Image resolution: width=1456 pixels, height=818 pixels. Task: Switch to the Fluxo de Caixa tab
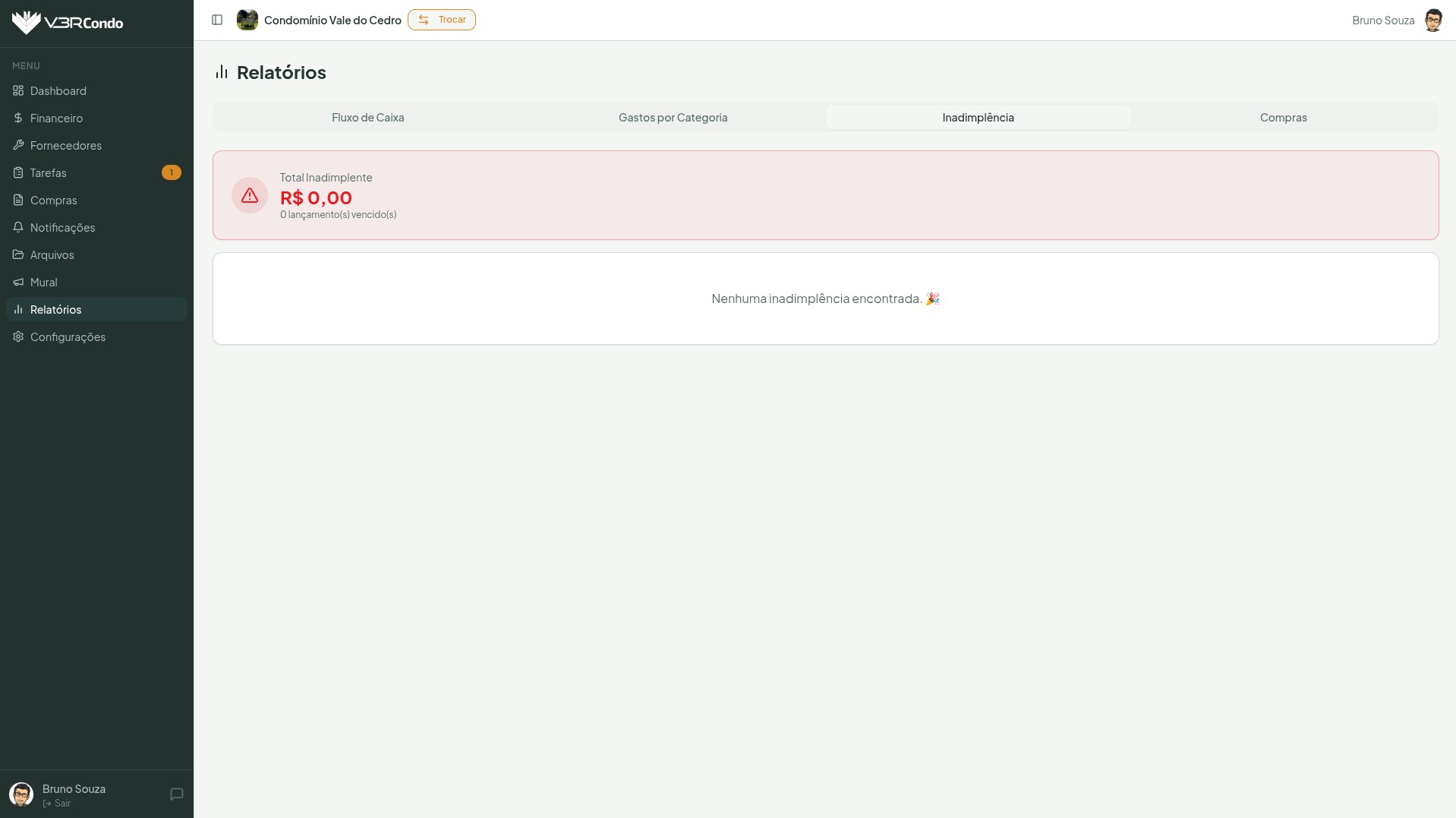tap(367, 118)
